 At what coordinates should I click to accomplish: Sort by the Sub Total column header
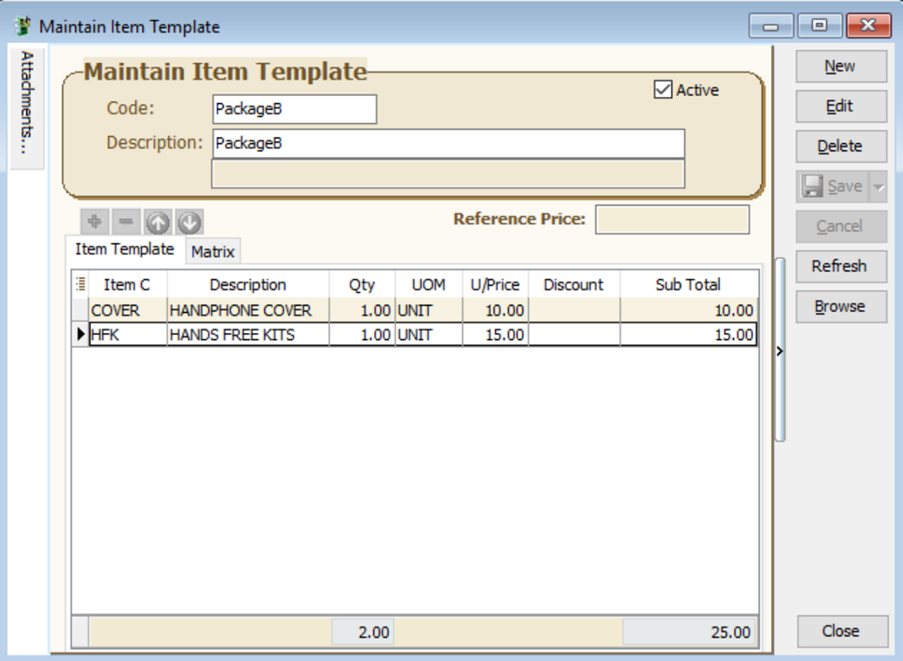tap(687, 284)
